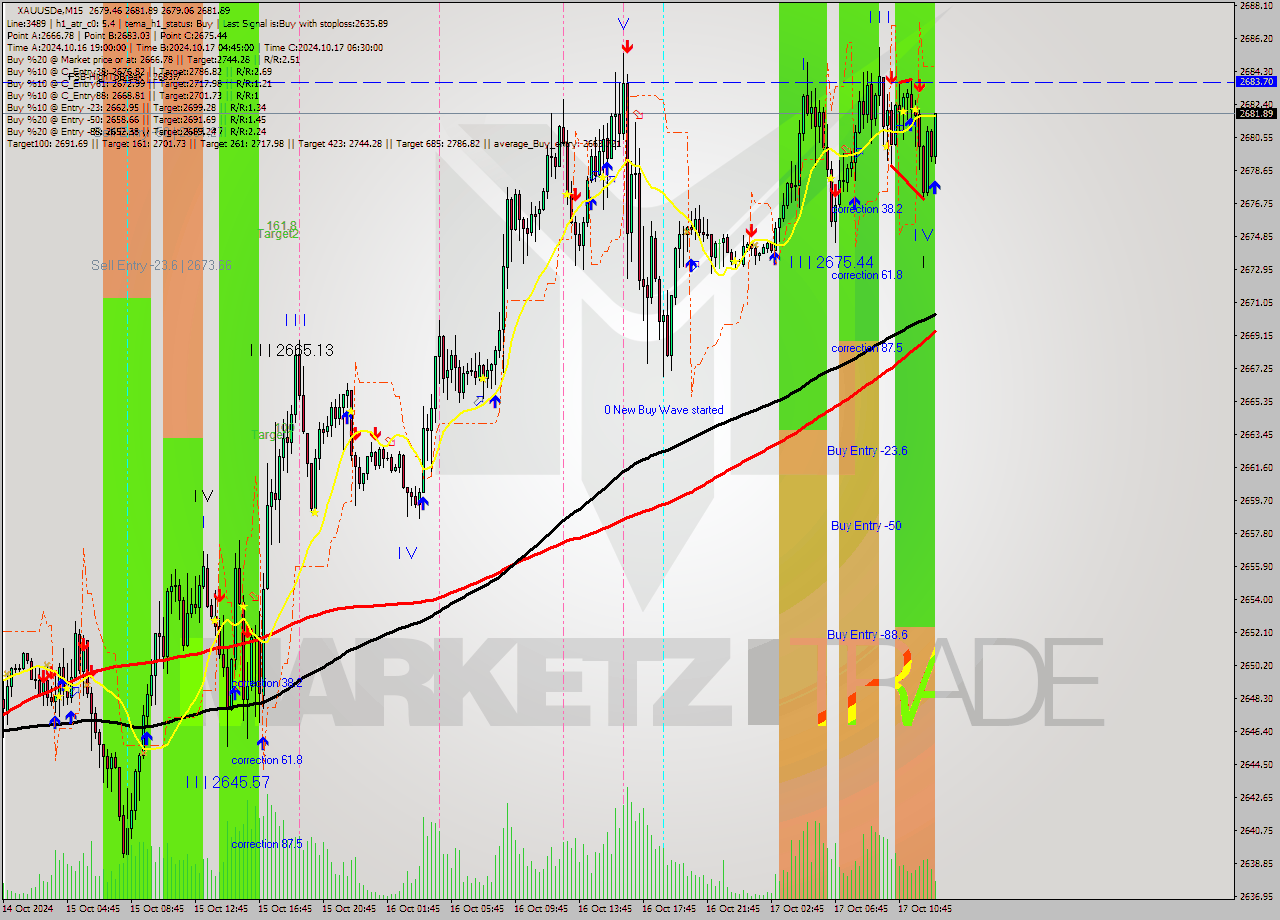
Task: Click the 2676.75 price axis label
Action: click(1256, 203)
